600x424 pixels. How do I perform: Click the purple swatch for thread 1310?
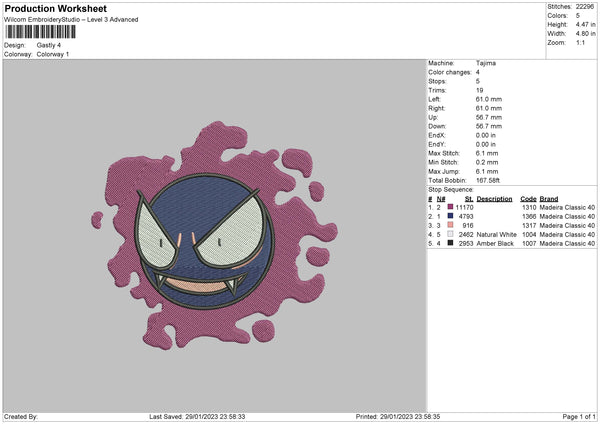pos(450,207)
